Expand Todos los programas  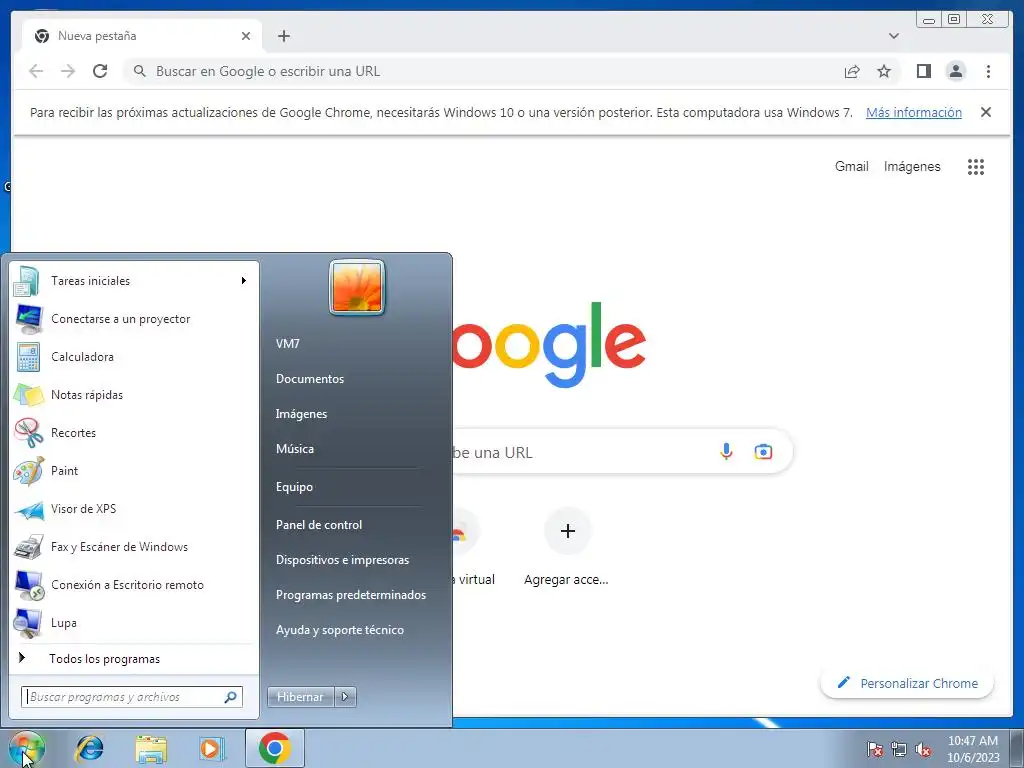pyautogui.click(x=134, y=658)
